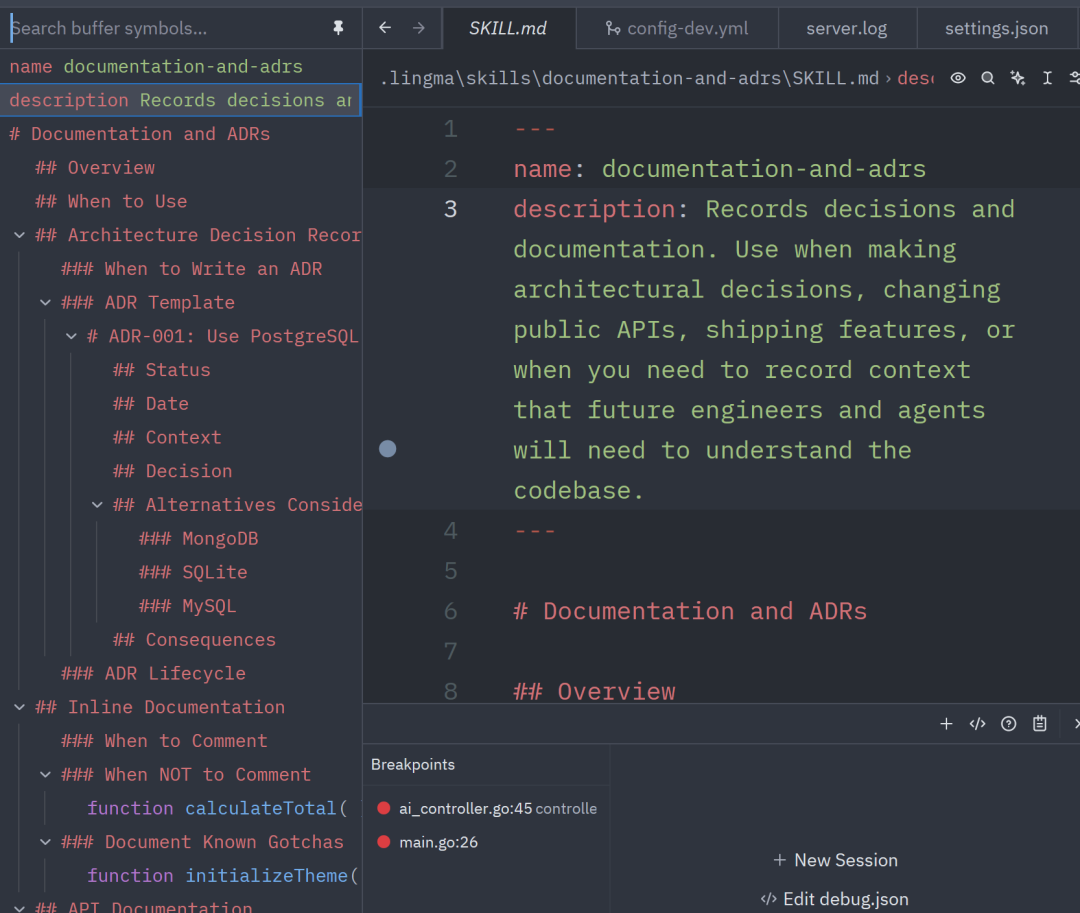Click the pin icon in symbol search
Viewport: 1080px width, 913px height.
[338, 28]
